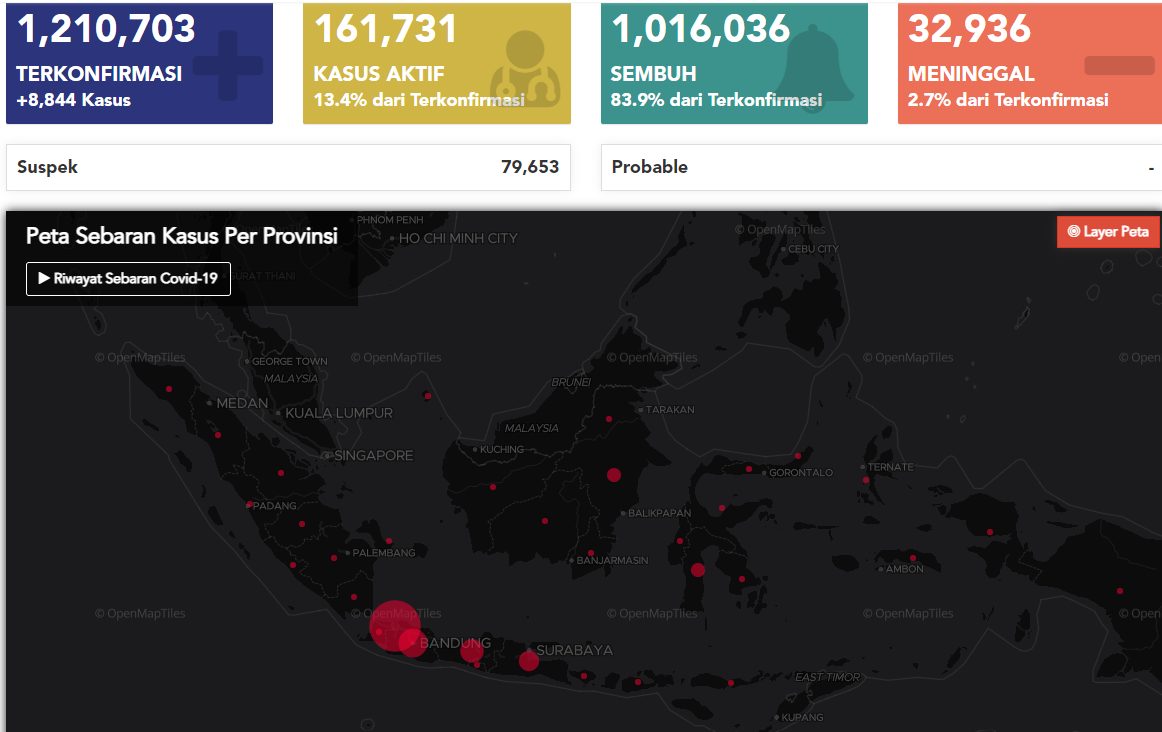Image resolution: width=1162 pixels, height=732 pixels.
Task: Open the Kasus Aktif 161,731 card
Action: click(x=436, y=63)
